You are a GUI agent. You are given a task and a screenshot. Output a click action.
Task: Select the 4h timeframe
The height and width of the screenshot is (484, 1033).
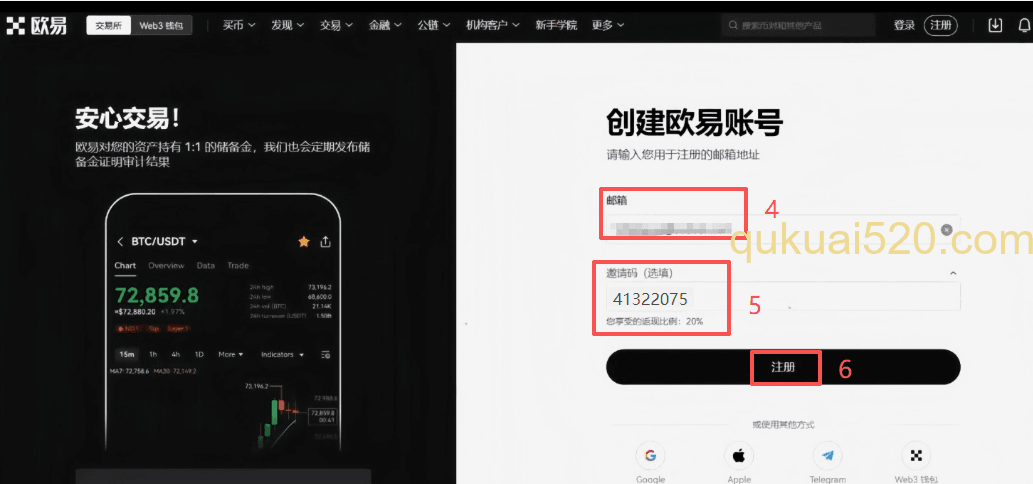[x=176, y=354]
